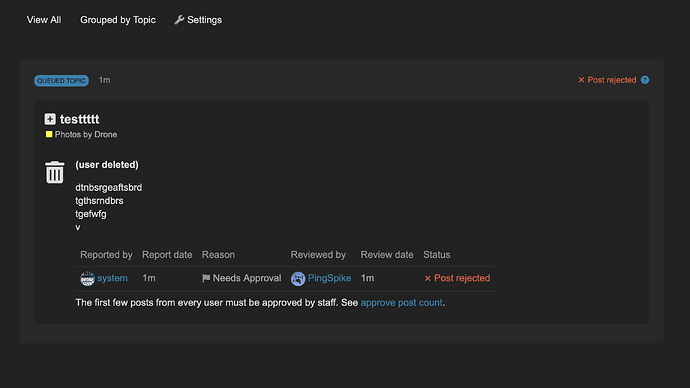Open PingSpike's profile link

(x=329, y=278)
